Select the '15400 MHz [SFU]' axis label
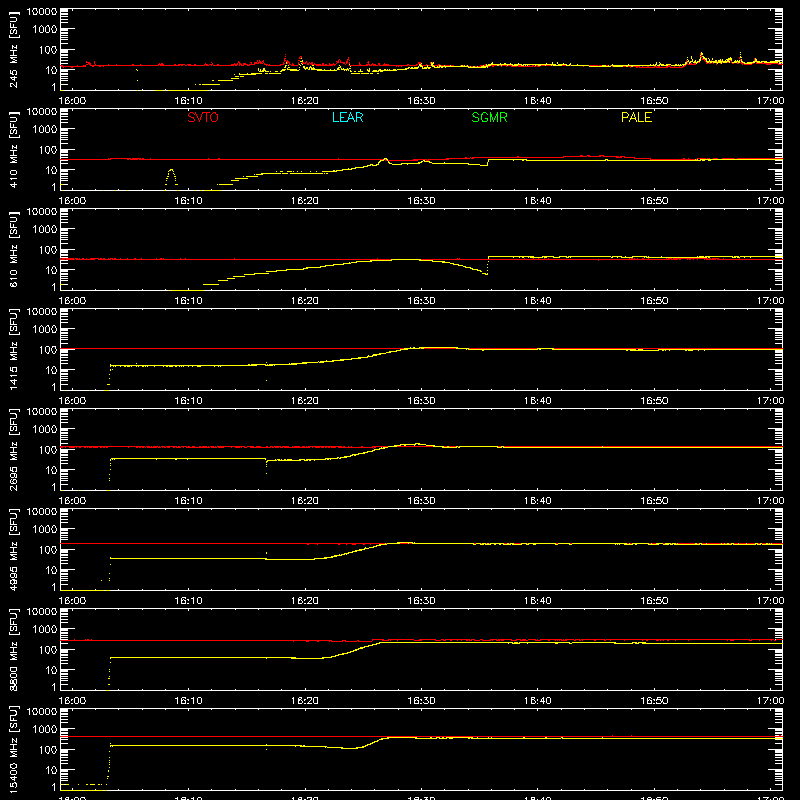The image size is (800, 800). pyautogui.click(x=14, y=749)
